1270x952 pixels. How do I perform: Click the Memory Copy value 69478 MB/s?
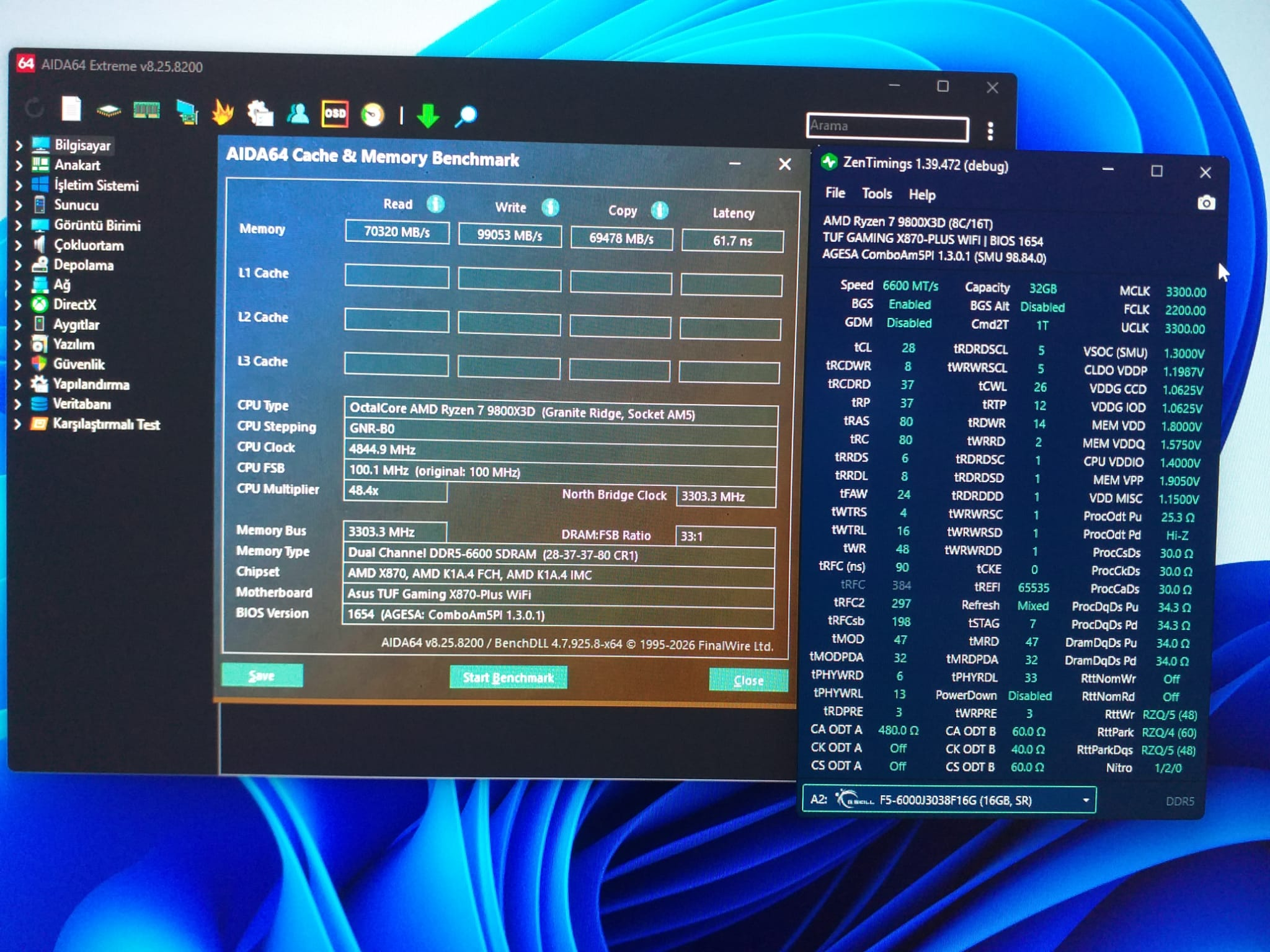(621, 239)
